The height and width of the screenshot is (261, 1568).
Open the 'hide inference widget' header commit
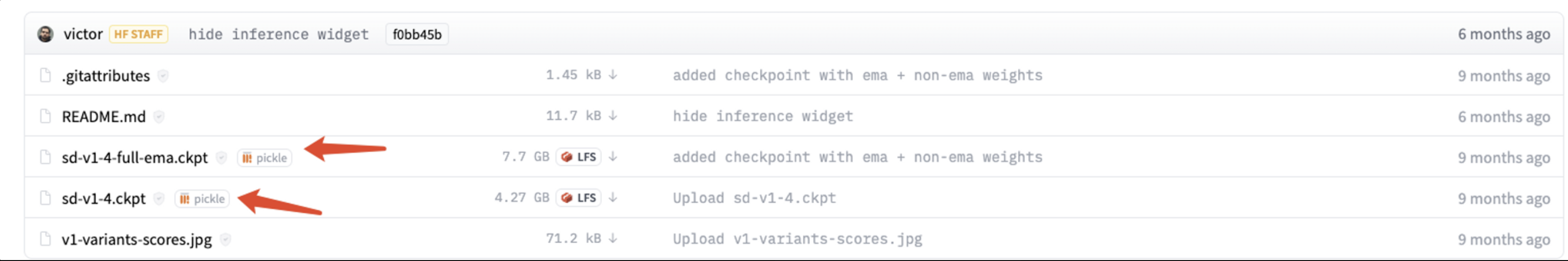pos(279,35)
